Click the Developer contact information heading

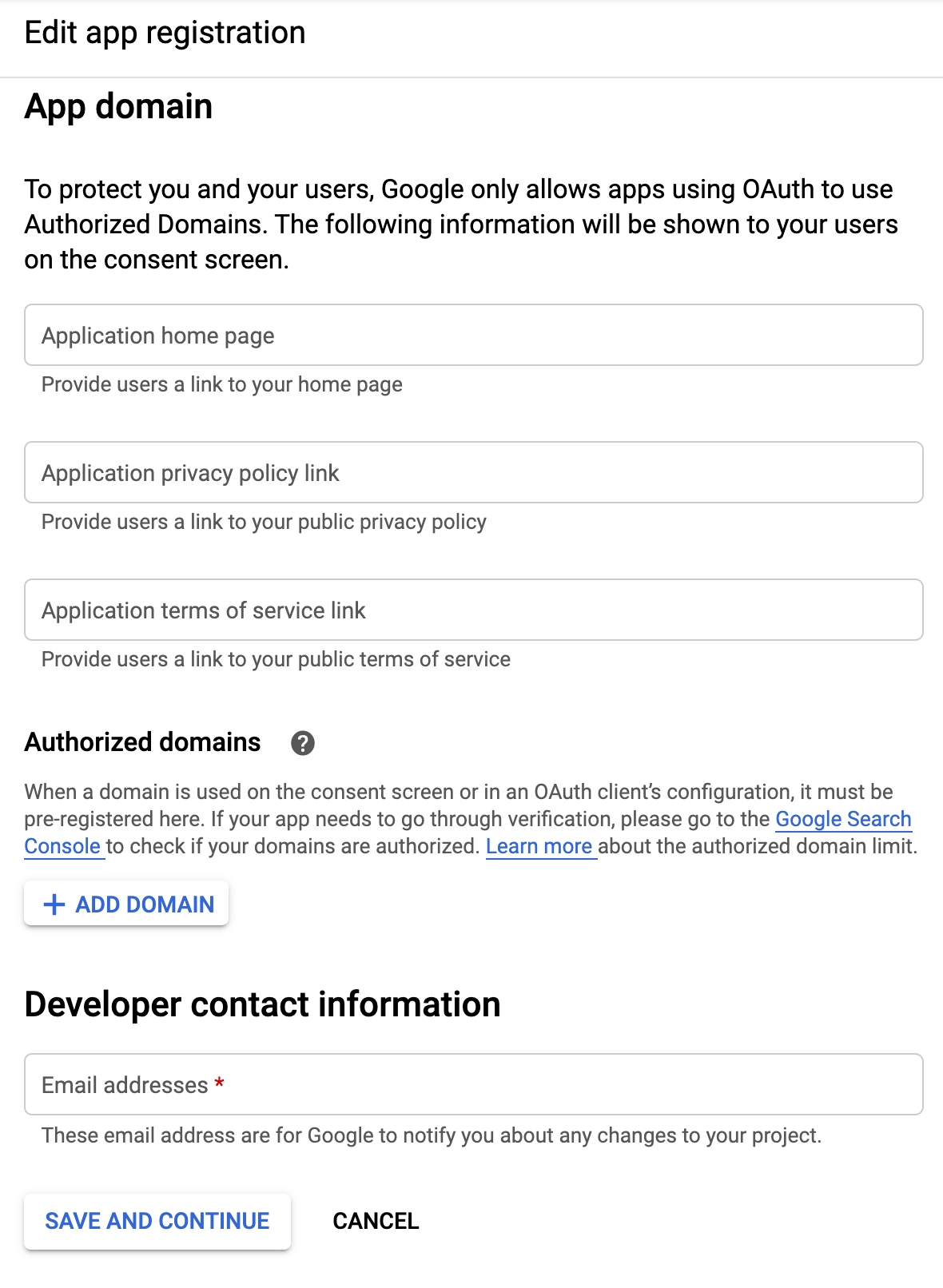(263, 1004)
